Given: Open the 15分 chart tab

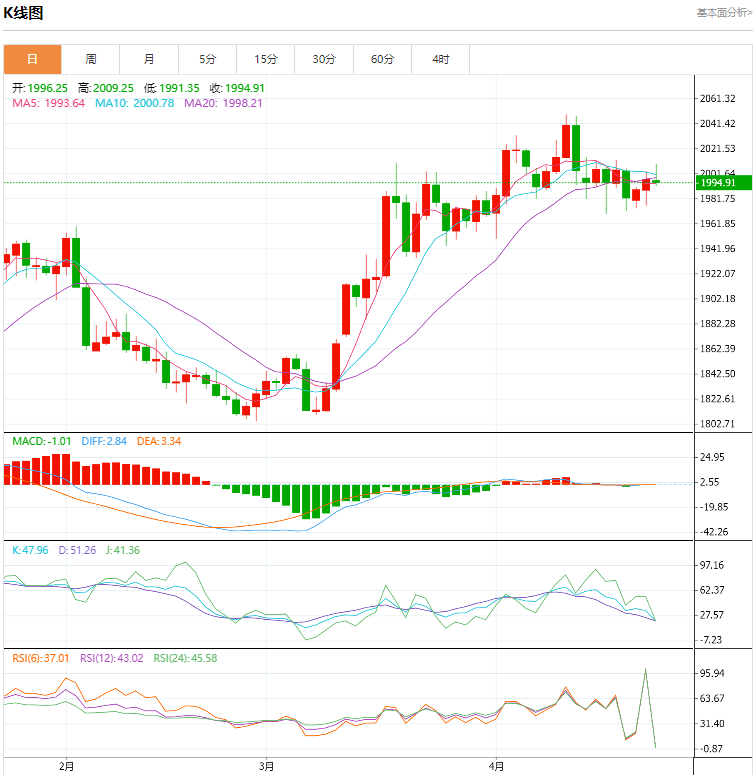Looking at the screenshot, I should click(266, 59).
